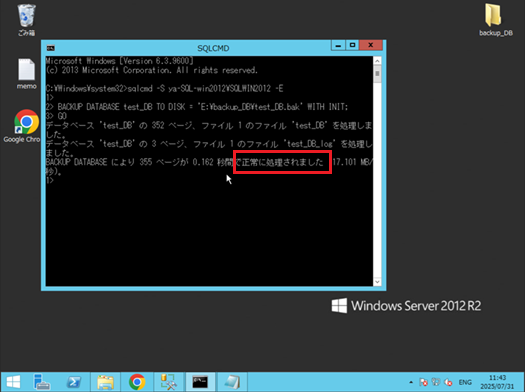The height and width of the screenshot is (392, 525).
Task: Open the Recycle Bin desktop icon
Action: [x=26, y=19]
